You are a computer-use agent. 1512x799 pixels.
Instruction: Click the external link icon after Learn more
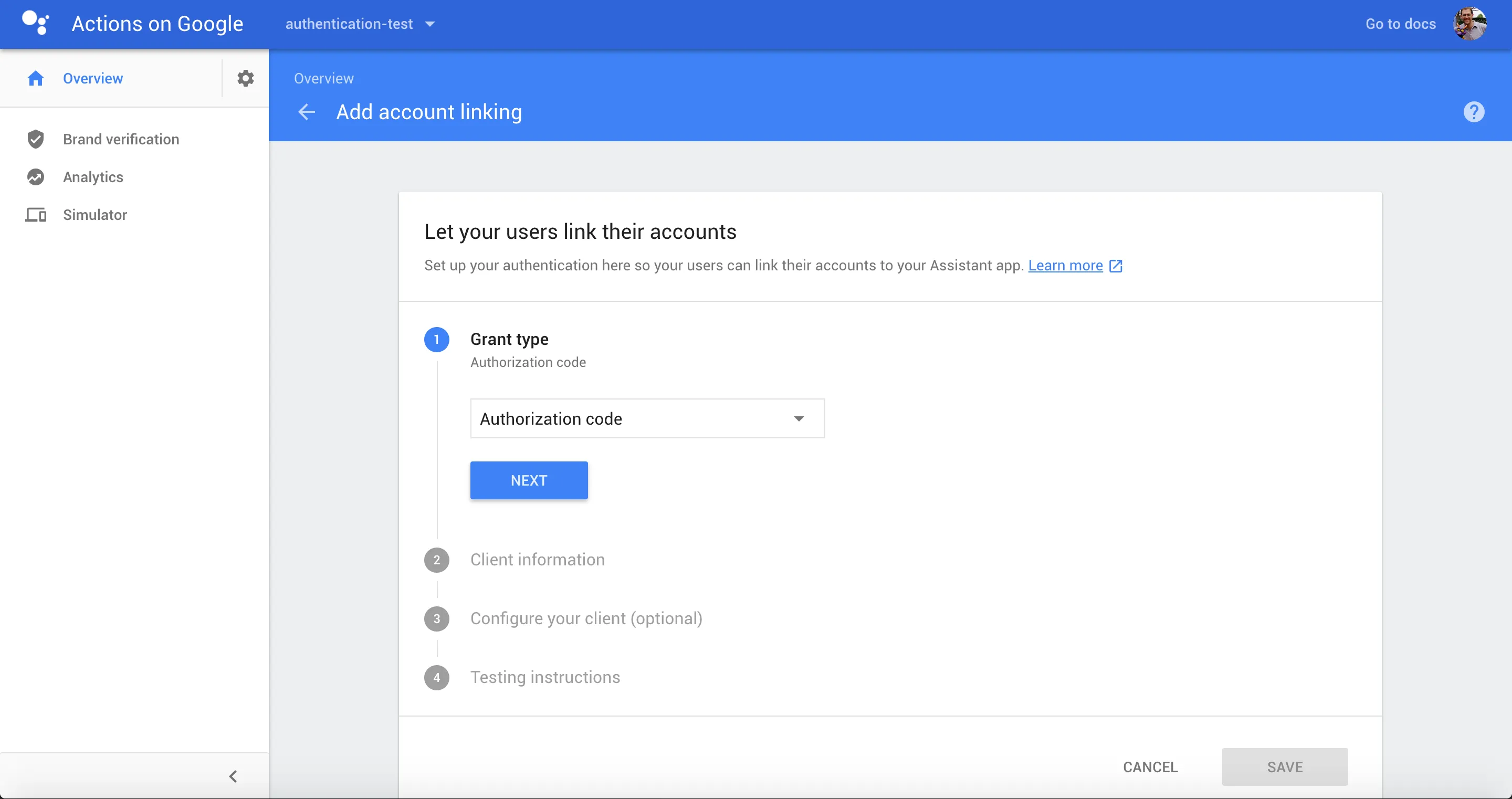[x=1115, y=266]
